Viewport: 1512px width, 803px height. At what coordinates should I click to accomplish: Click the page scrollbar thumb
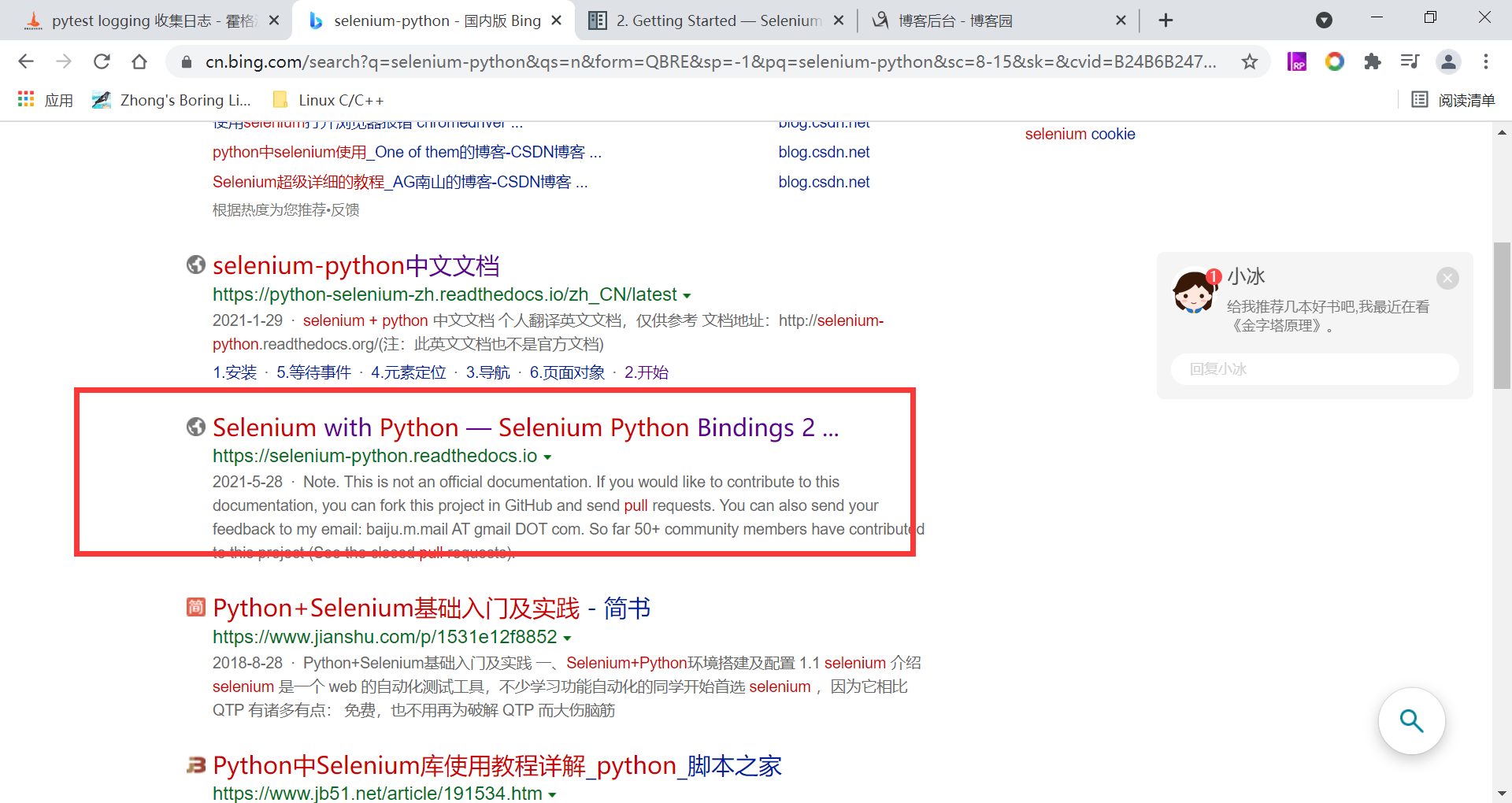(1502, 316)
